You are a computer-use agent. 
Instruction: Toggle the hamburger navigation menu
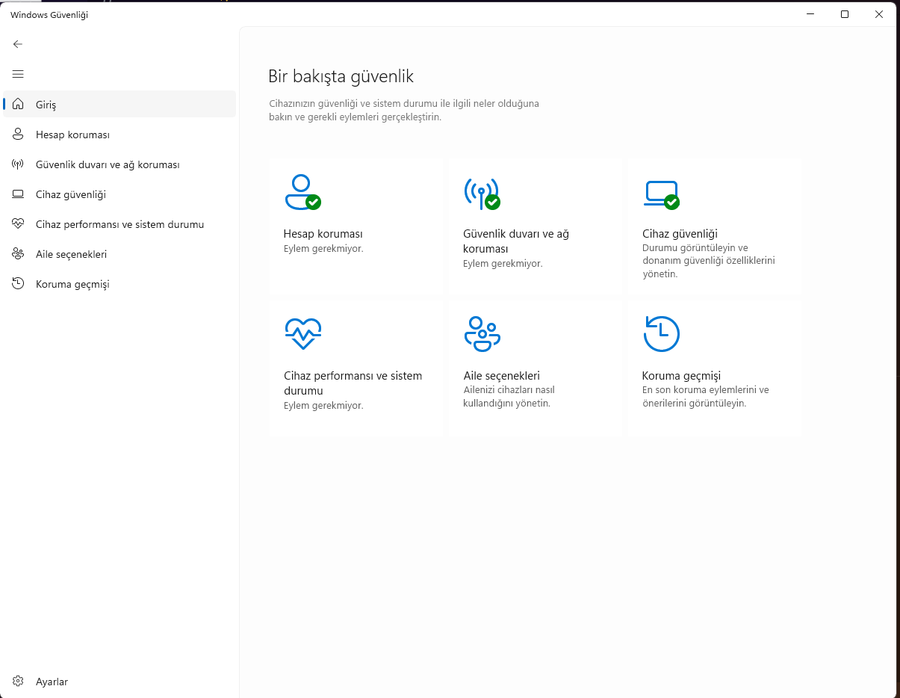(x=18, y=74)
